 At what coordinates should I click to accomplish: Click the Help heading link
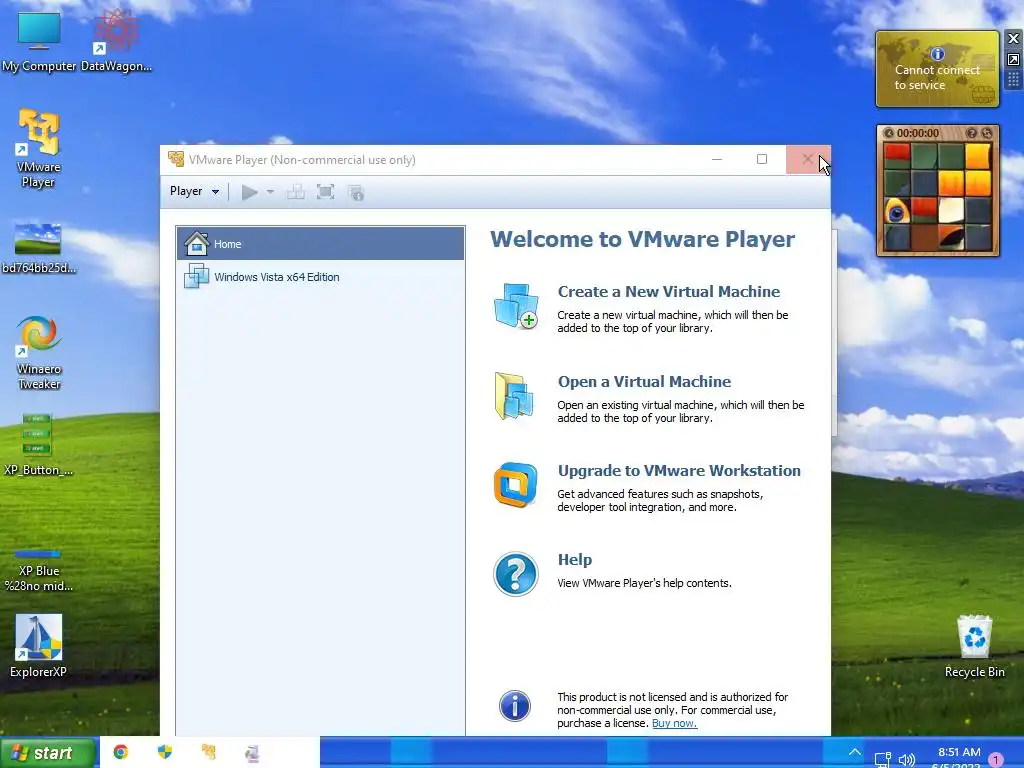click(575, 560)
